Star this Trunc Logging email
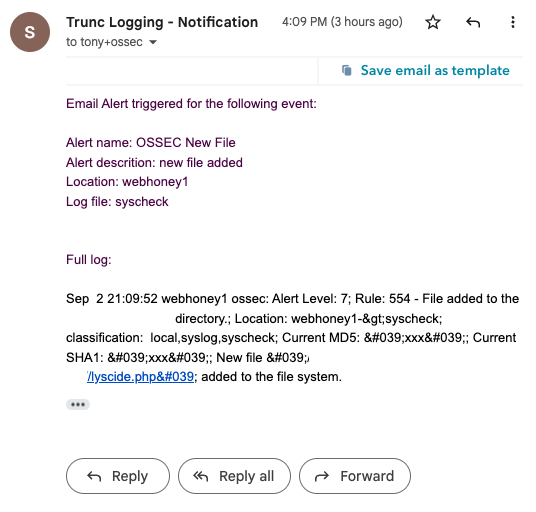The width and height of the screenshot is (536, 512). click(433, 22)
